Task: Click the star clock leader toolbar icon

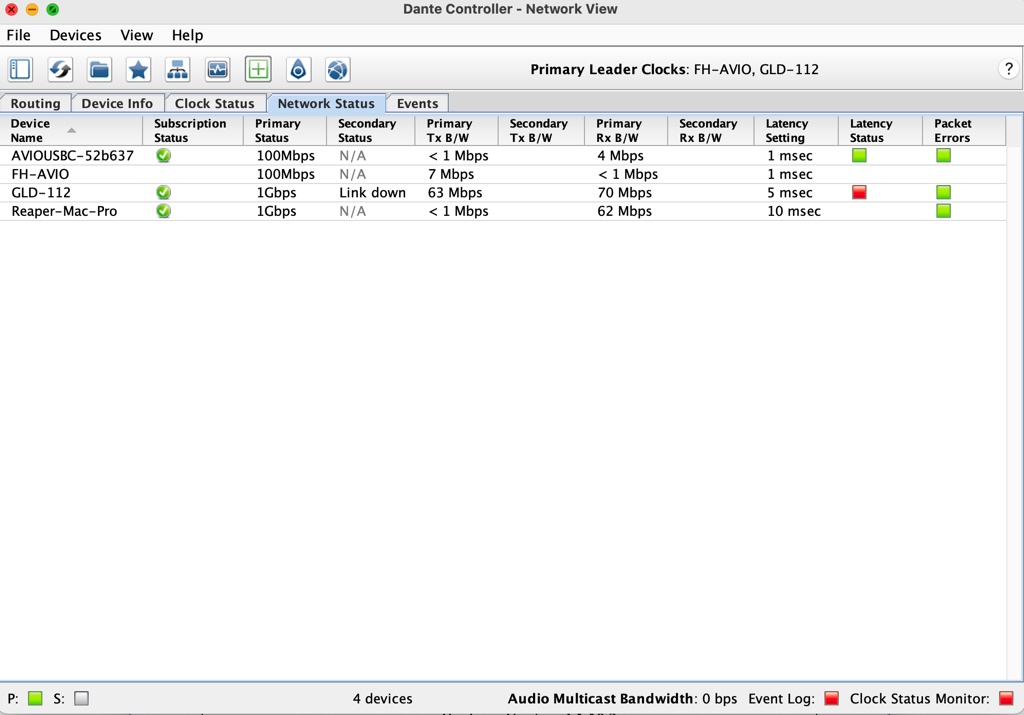Action: coord(138,69)
